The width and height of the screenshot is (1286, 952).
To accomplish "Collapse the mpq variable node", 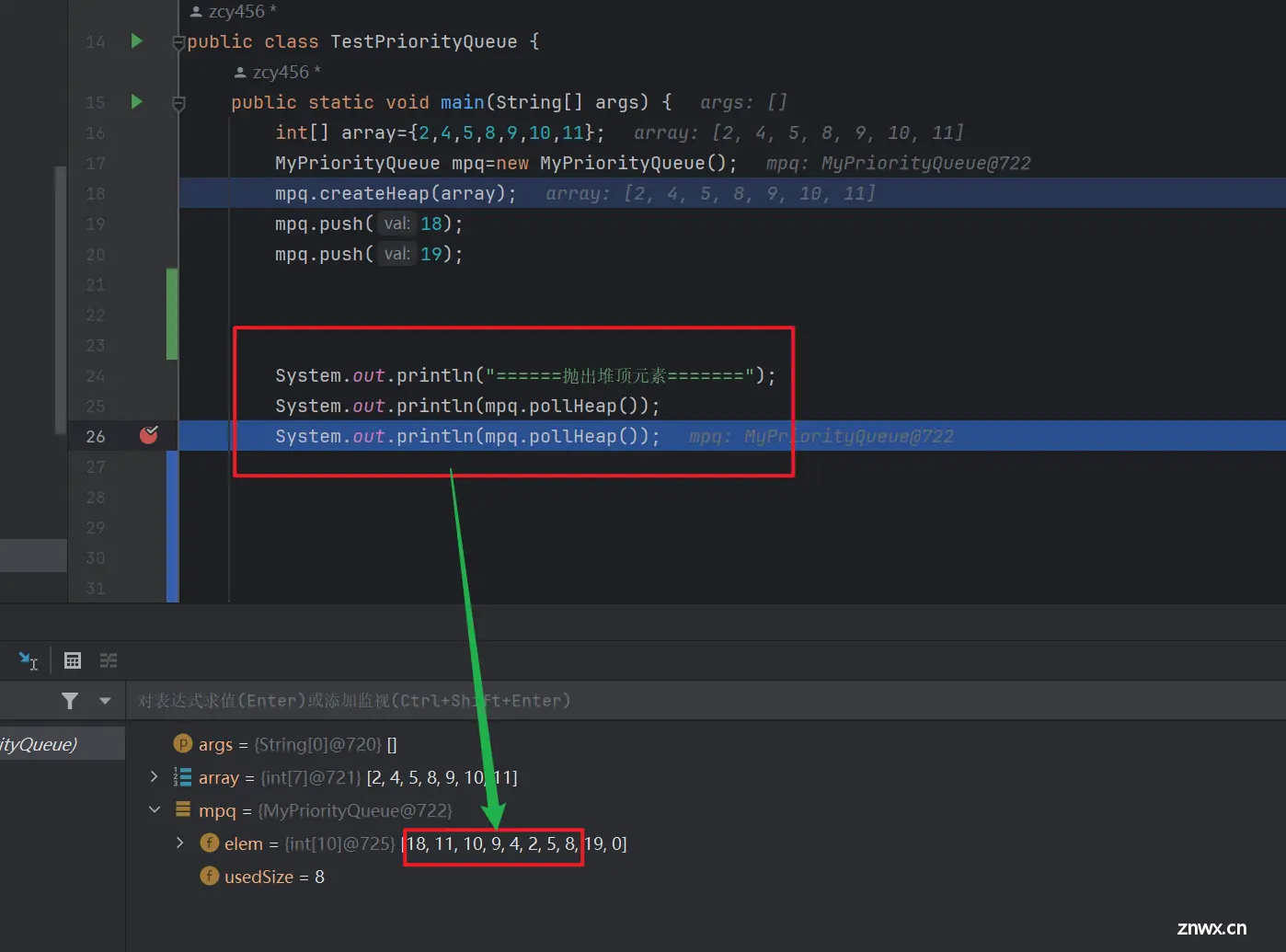I will [x=154, y=810].
